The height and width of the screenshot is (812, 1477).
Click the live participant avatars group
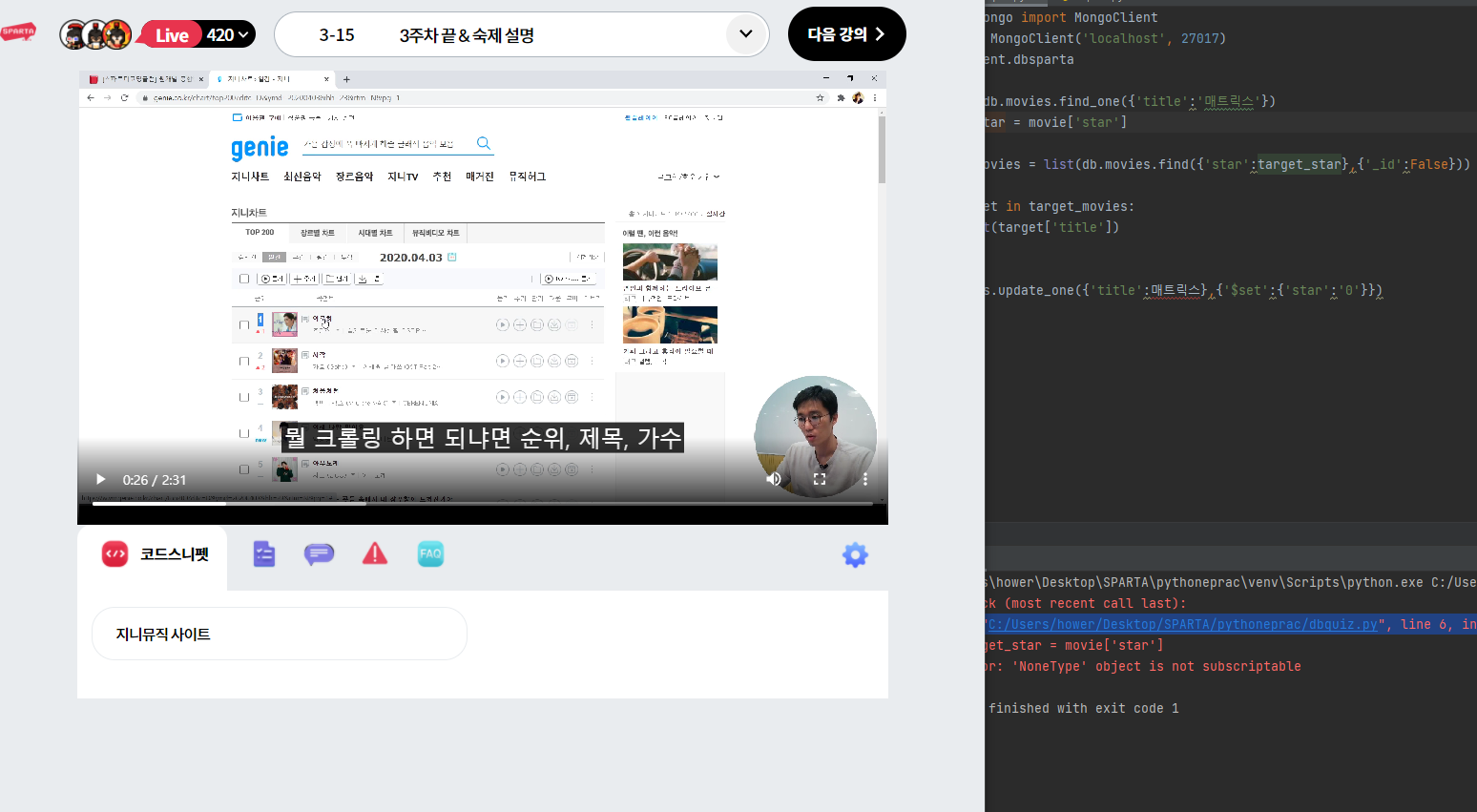click(95, 34)
